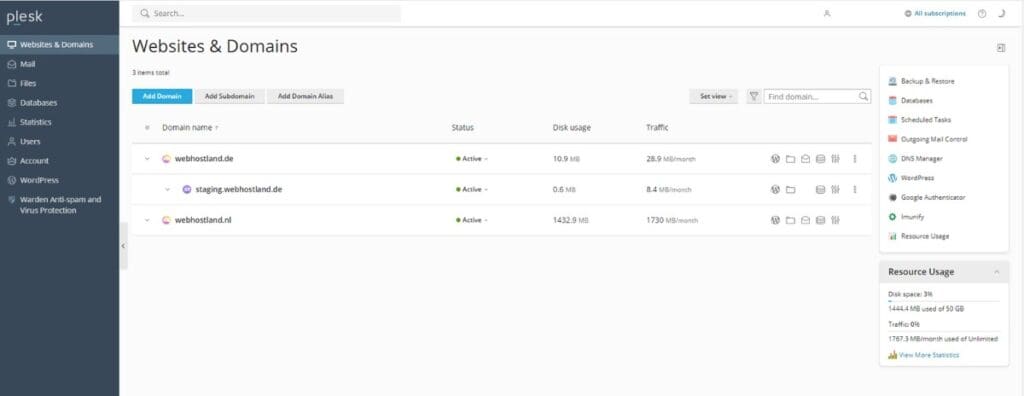1024x396 pixels.
Task: Collapse the left navigation sidebar handle
Action: tap(123, 246)
